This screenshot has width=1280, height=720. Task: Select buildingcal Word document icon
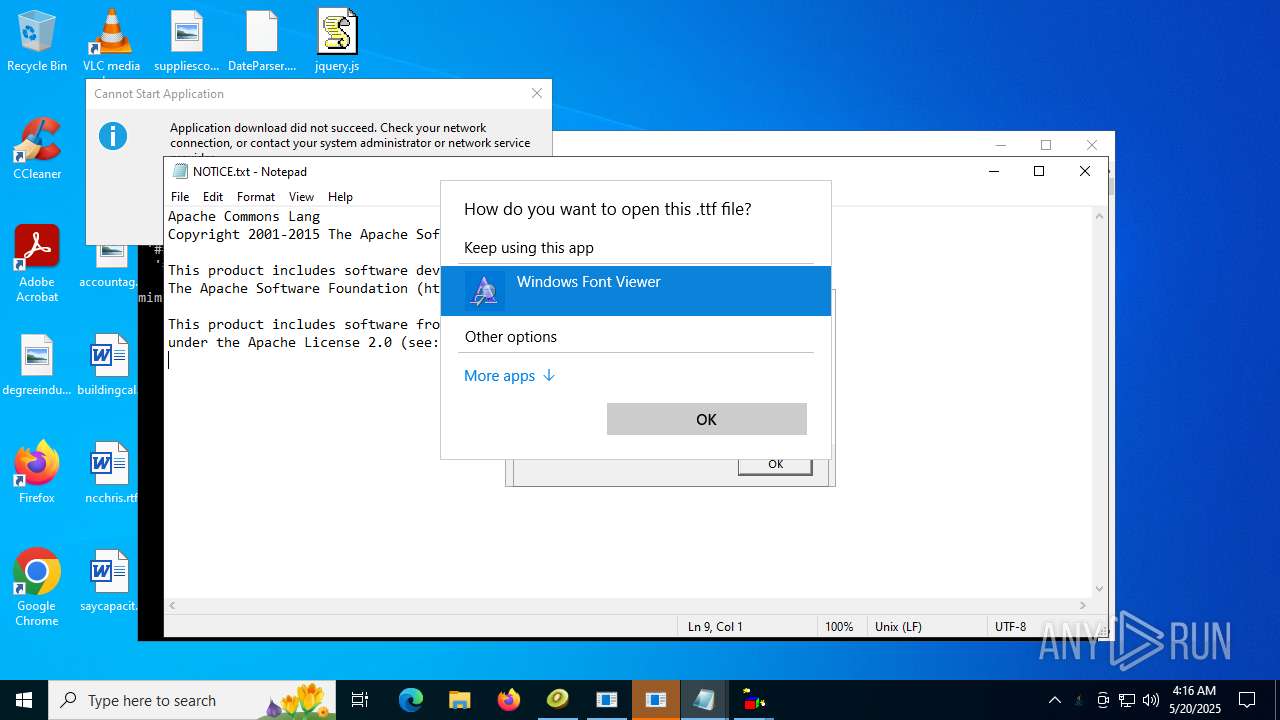pyautogui.click(x=109, y=365)
